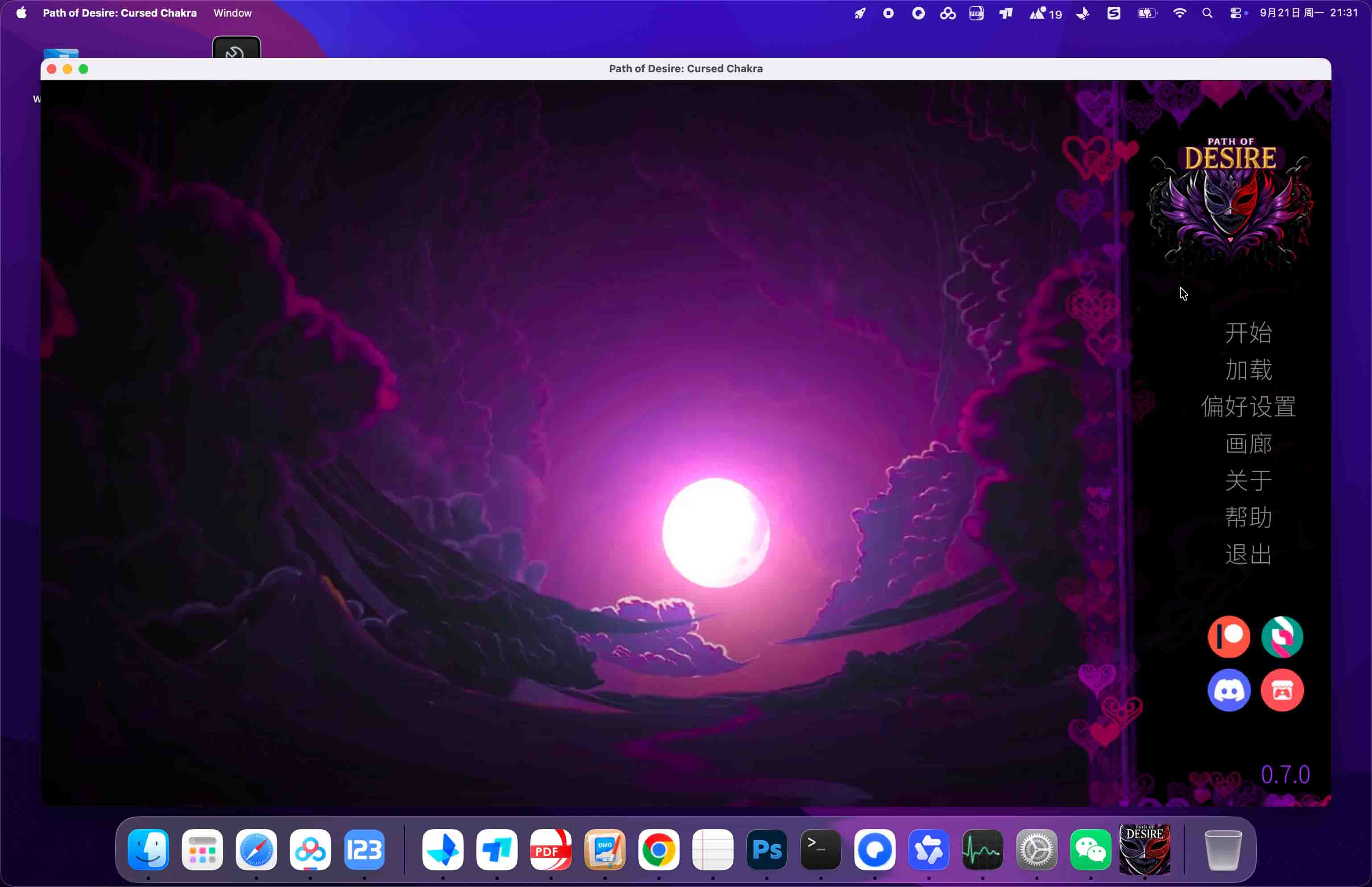The height and width of the screenshot is (887, 1372).
Task: Launch Google Chrome from the Dock
Action: [x=659, y=850]
